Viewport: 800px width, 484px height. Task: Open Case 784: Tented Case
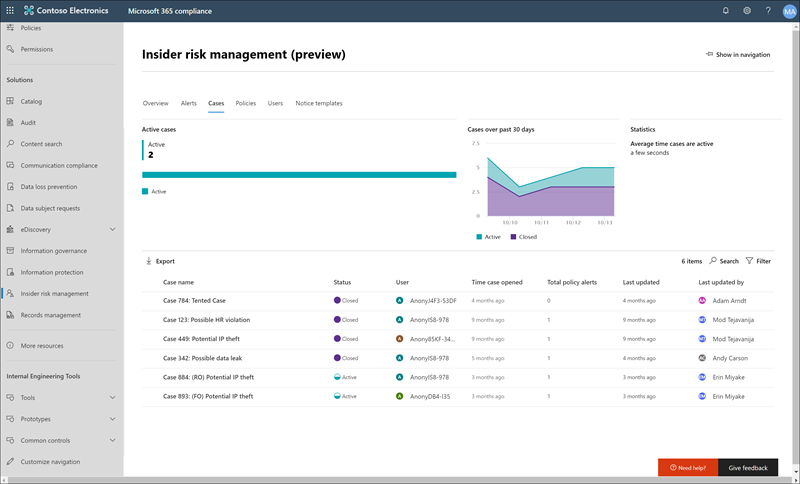(x=194, y=300)
